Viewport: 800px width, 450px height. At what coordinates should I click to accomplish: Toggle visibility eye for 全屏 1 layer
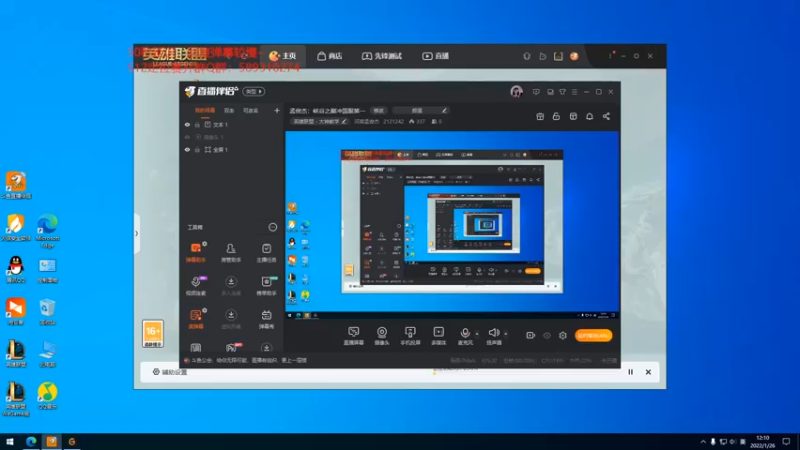(187, 149)
